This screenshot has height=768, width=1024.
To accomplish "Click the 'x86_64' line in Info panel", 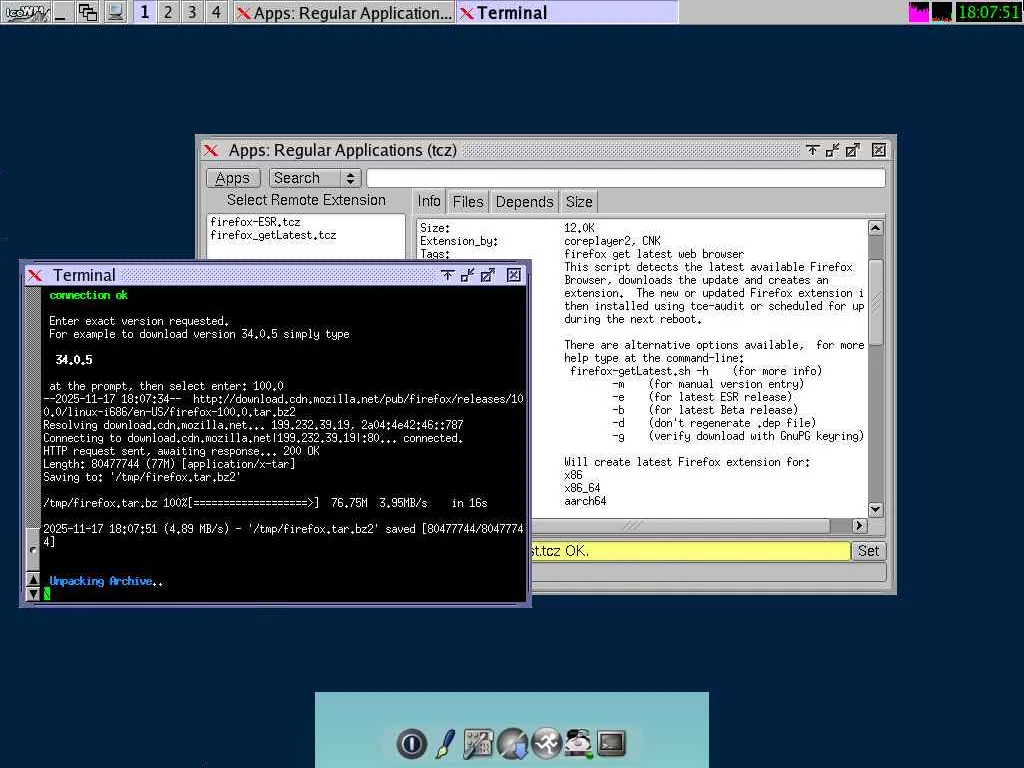I will click(x=582, y=488).
